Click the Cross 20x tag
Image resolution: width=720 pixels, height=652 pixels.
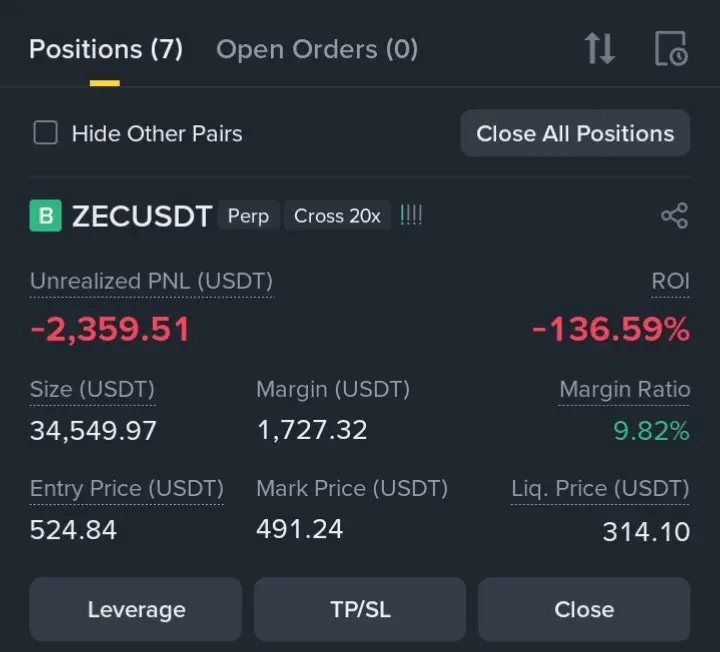coord(337,216)
